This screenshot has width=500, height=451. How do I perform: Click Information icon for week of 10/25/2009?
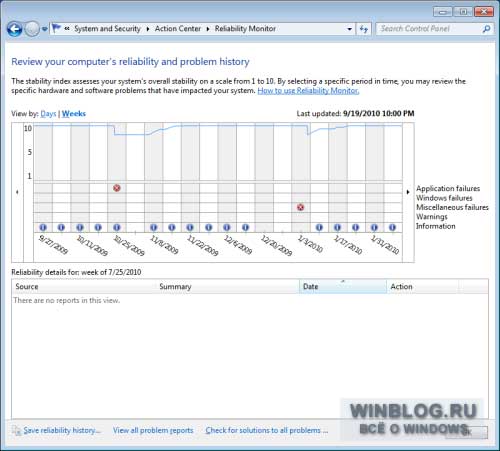(x=117, y=227)
